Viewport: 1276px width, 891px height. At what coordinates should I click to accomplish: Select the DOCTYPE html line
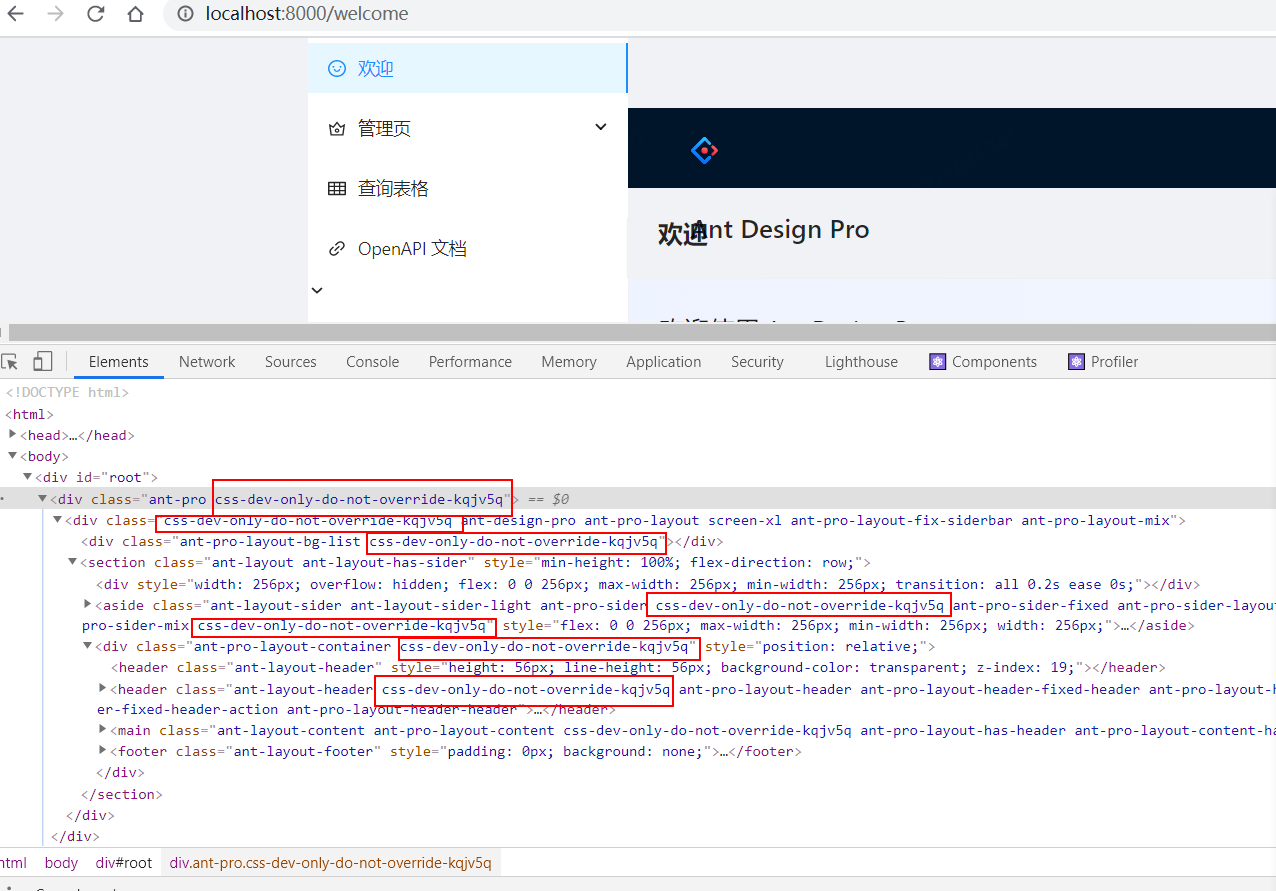pos(67,392)
